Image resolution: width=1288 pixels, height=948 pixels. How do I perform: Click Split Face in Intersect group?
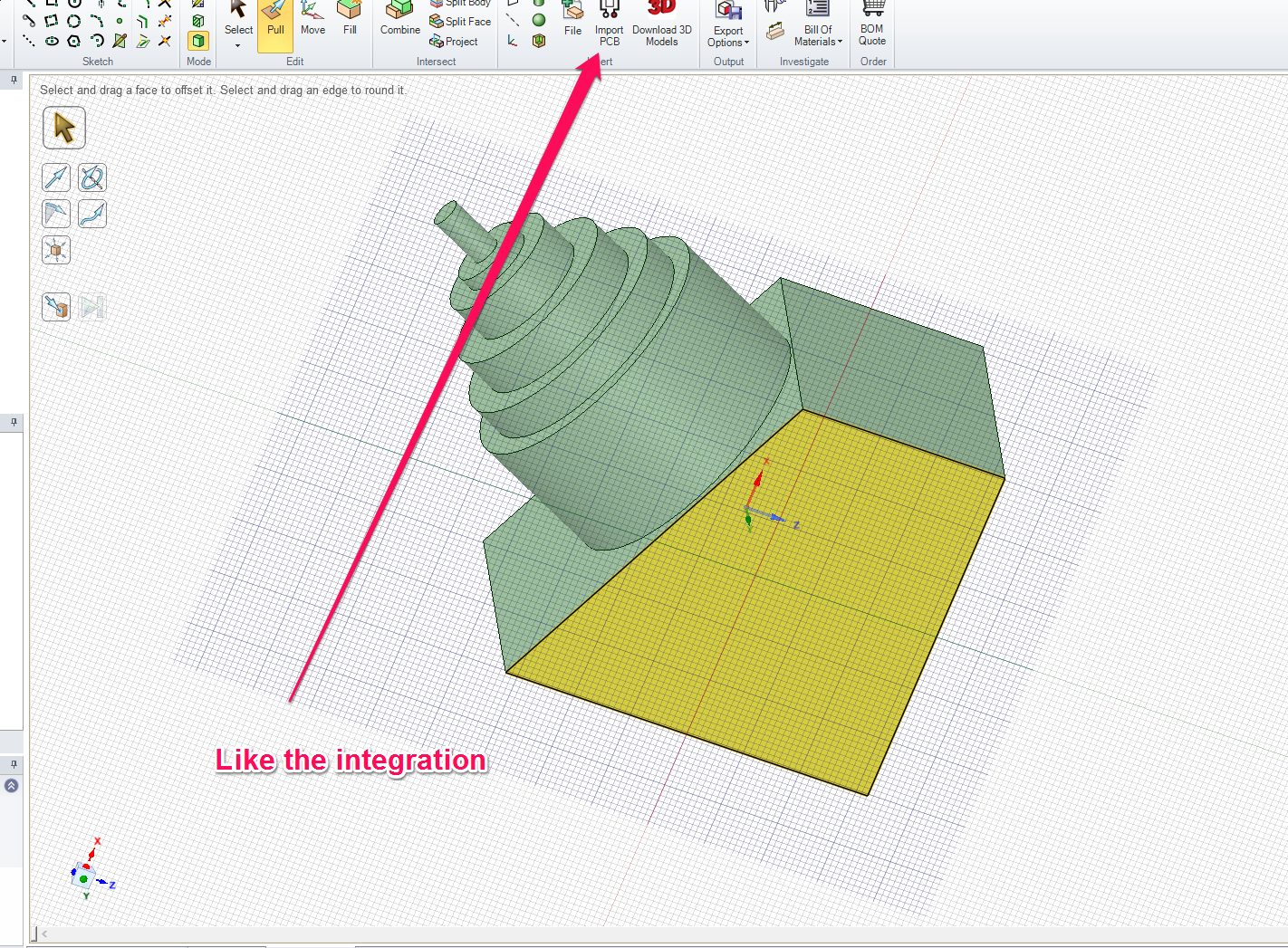460,22
